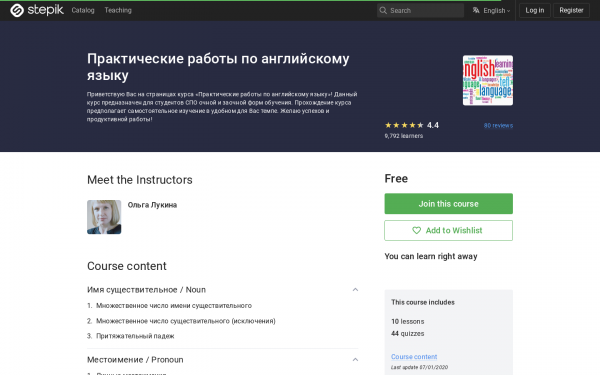
Task: Click the 10 lessons text
Action: [x=408, y=321]
